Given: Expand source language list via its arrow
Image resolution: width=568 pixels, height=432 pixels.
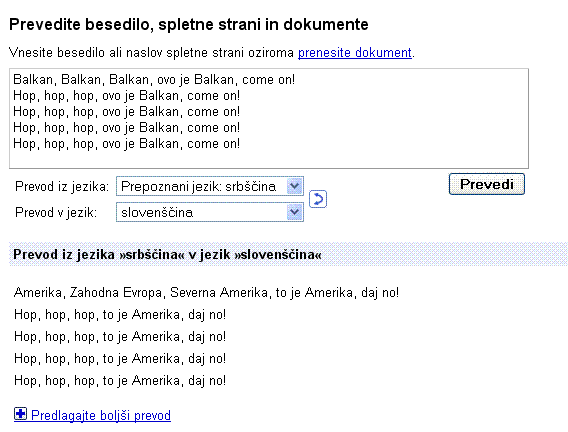Looking at the screenshot, I should pos(295,186).
